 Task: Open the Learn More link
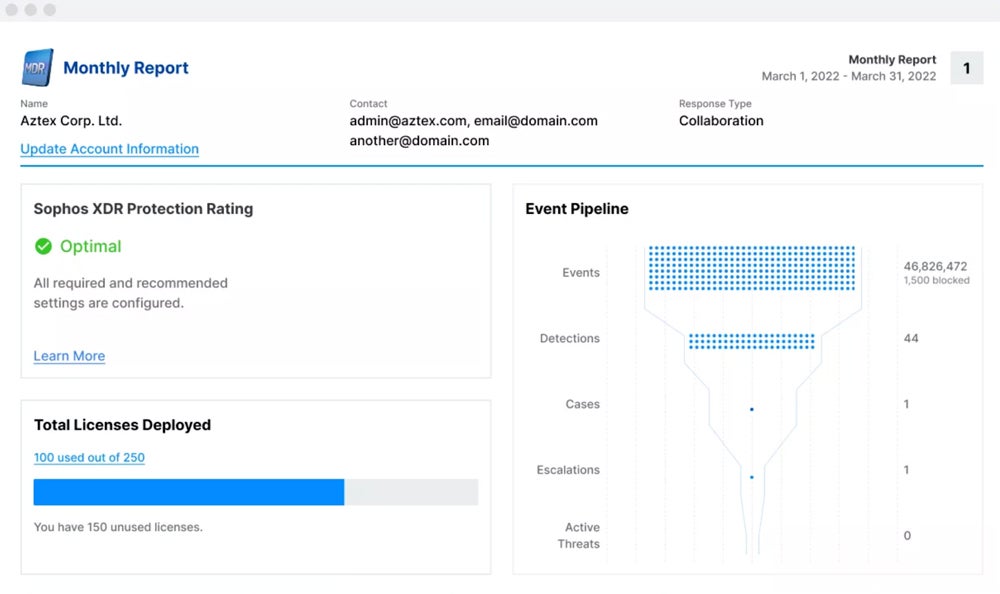[x=68, y=356]
